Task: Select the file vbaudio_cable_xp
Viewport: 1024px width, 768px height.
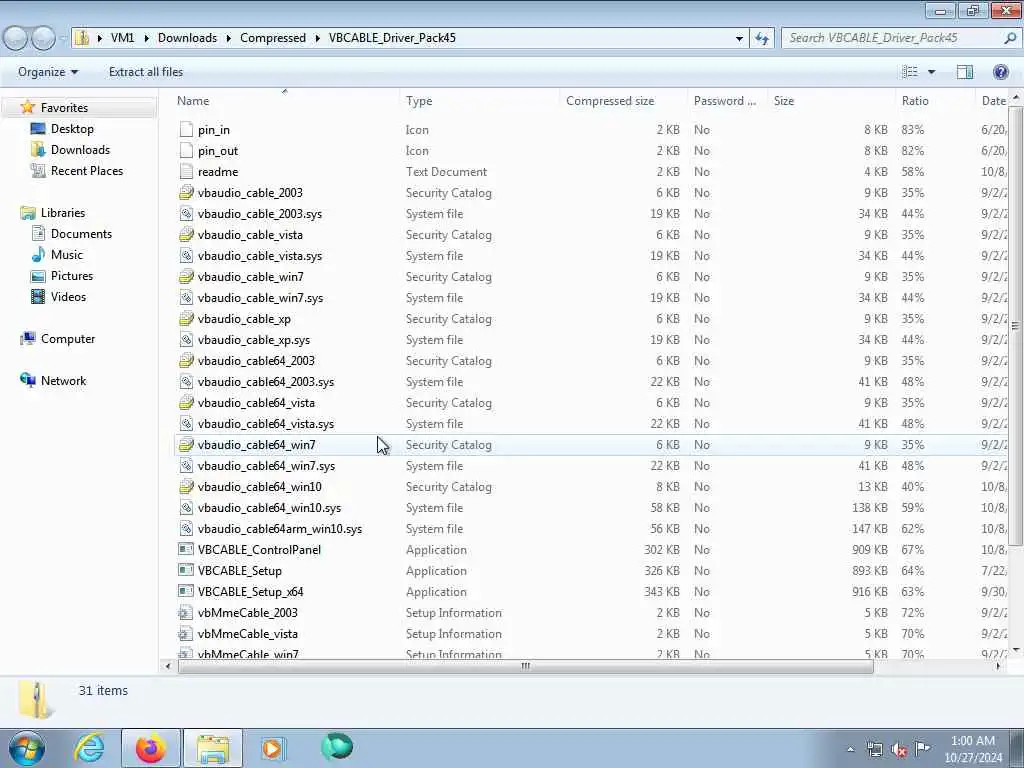Action: pos(244,319)
